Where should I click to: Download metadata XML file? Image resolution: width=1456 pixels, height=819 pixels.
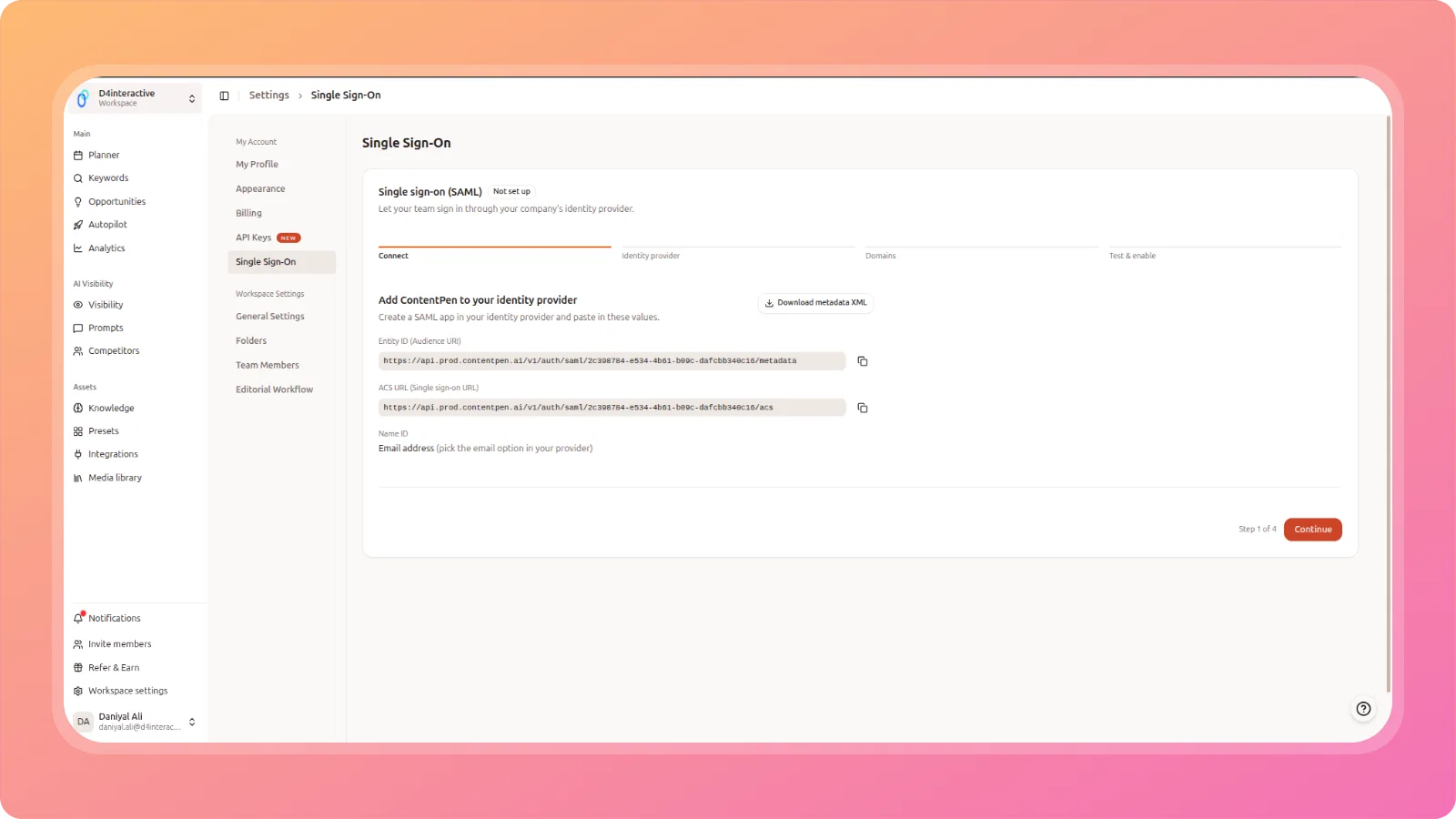[x=815, y=303]
